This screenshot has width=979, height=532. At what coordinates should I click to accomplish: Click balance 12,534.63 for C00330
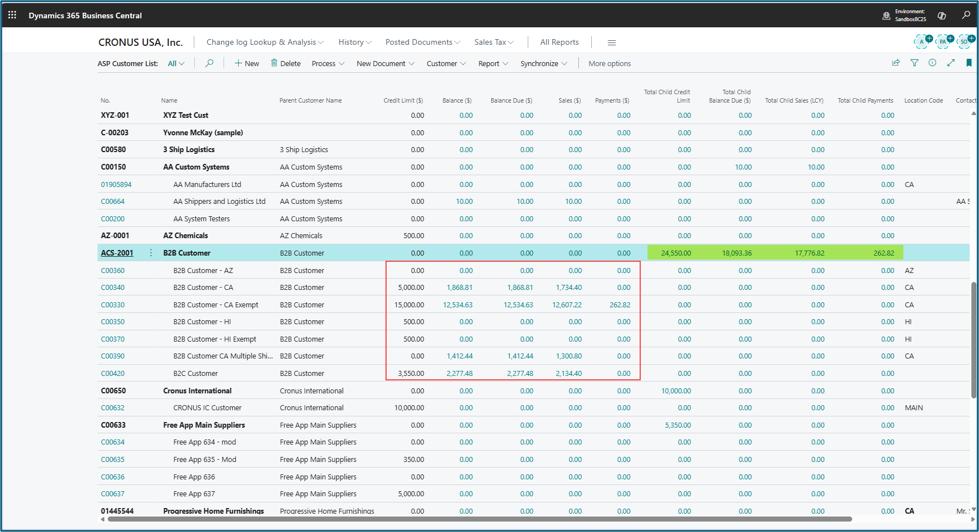tap(458, 305)
